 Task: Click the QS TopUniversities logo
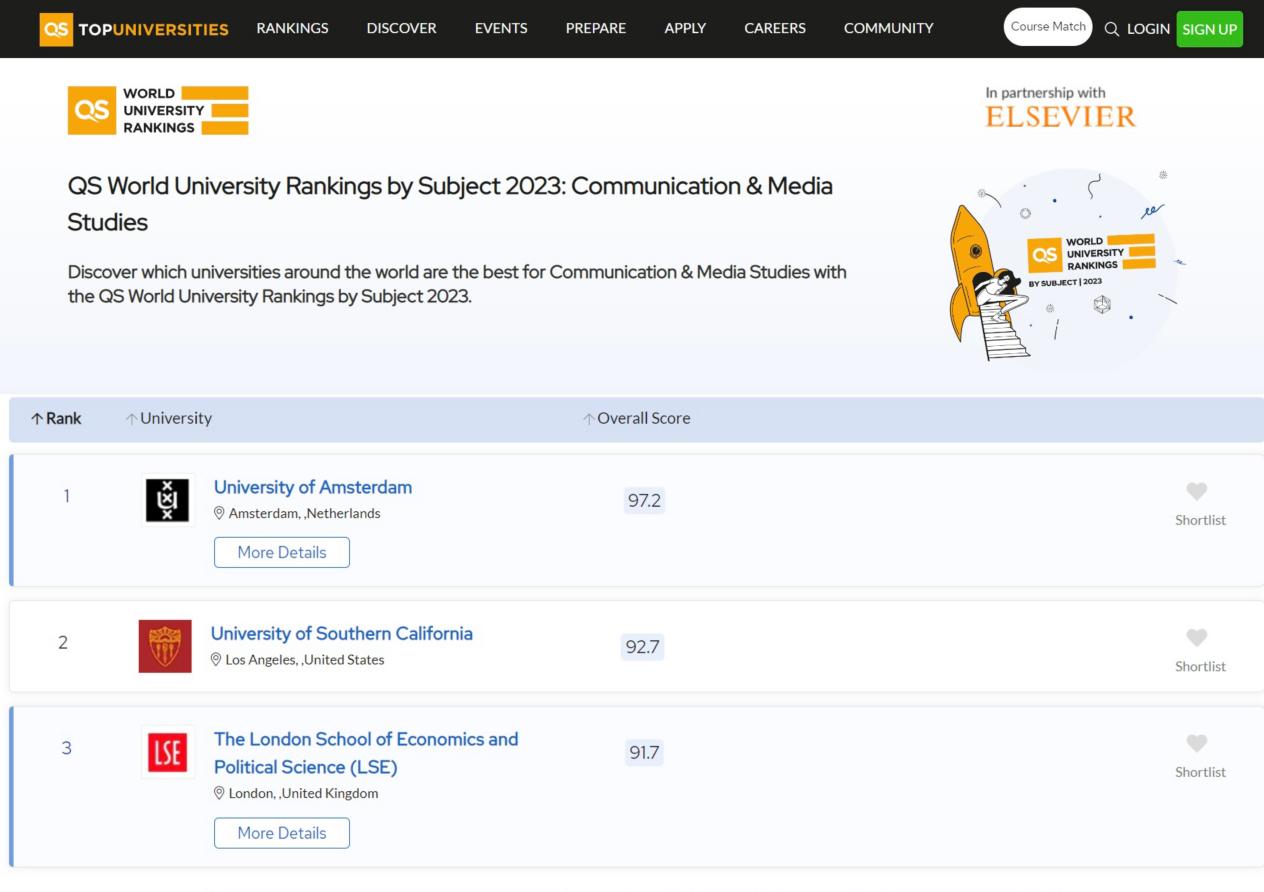[134, 29]
